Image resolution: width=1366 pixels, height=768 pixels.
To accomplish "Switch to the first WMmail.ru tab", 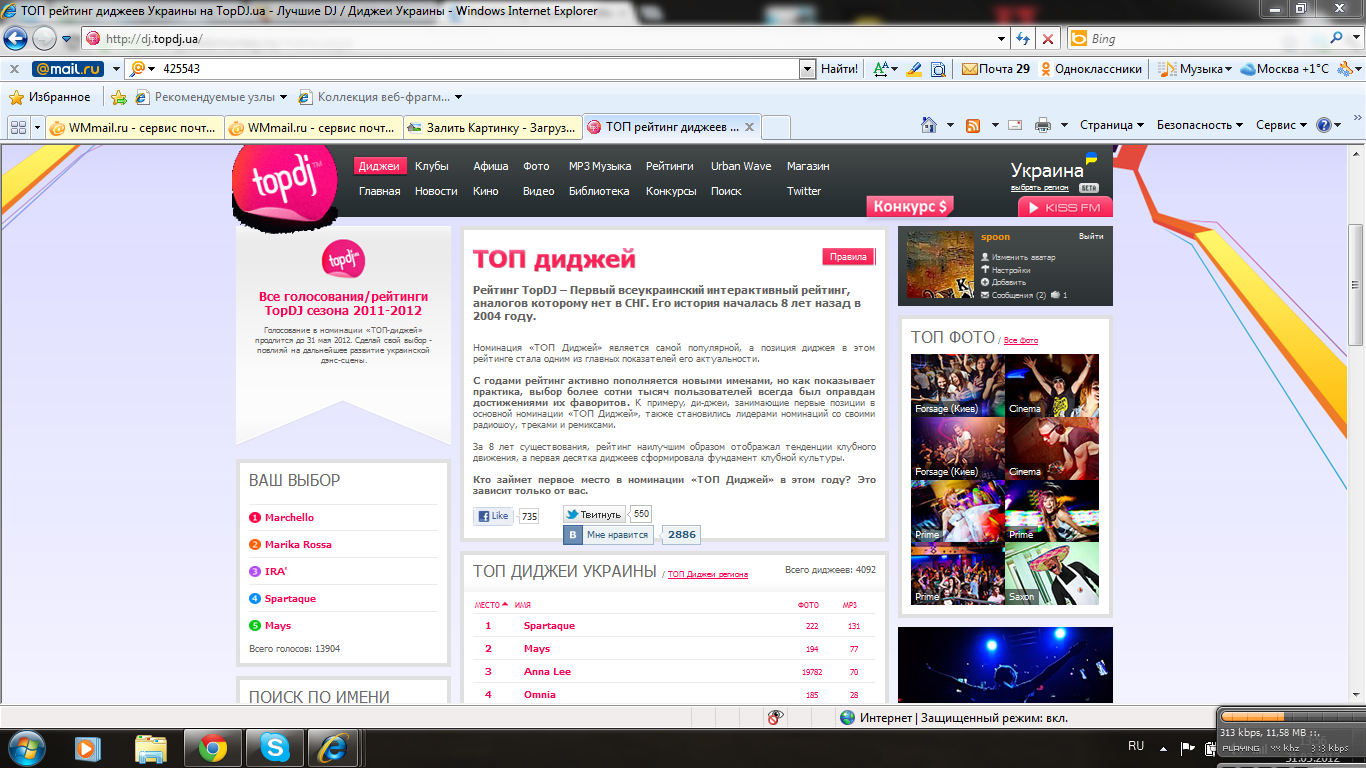I will click(x=133, y=127).
